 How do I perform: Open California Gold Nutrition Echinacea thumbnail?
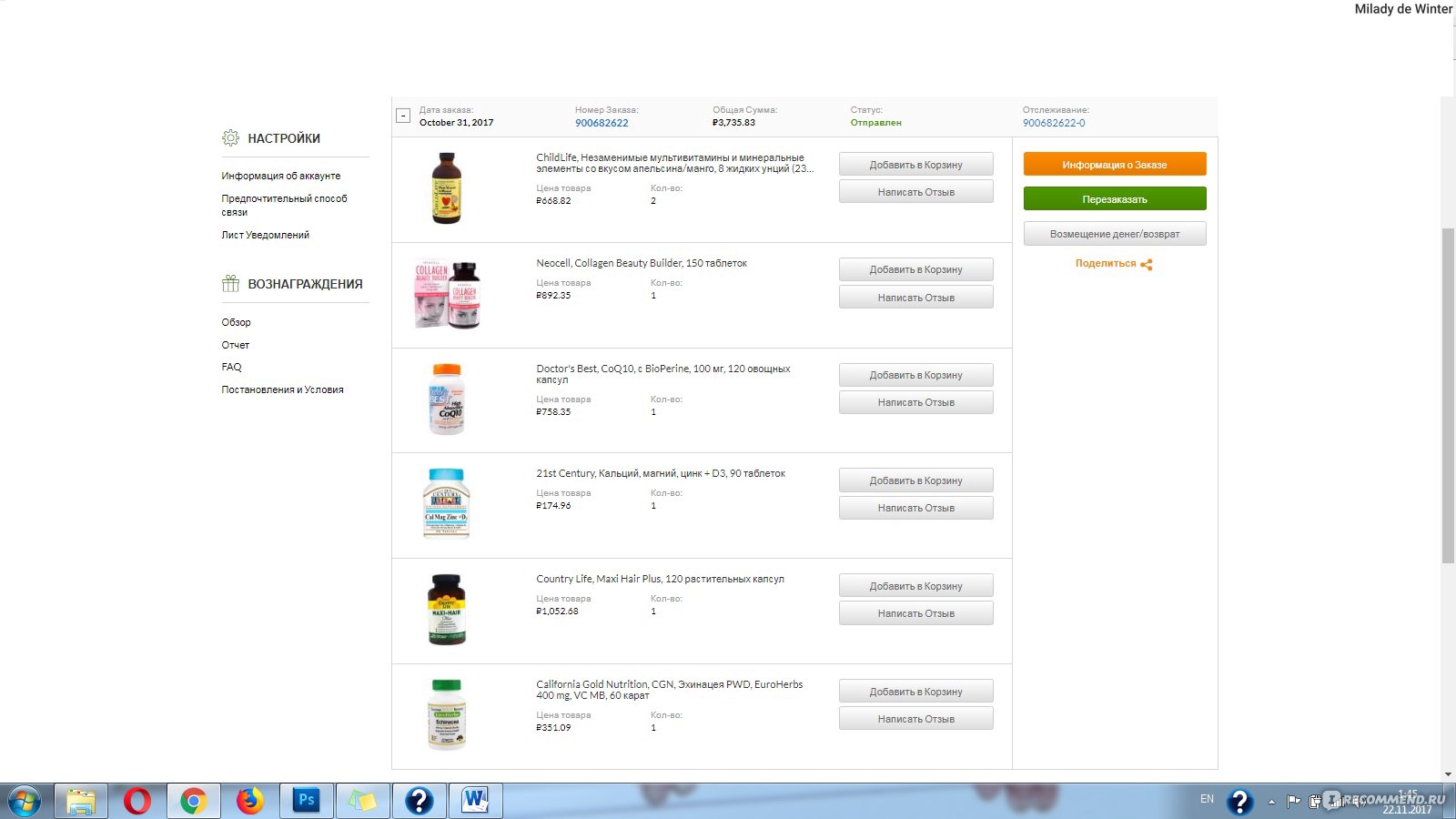pyautogui.click(x=447, y=714)
